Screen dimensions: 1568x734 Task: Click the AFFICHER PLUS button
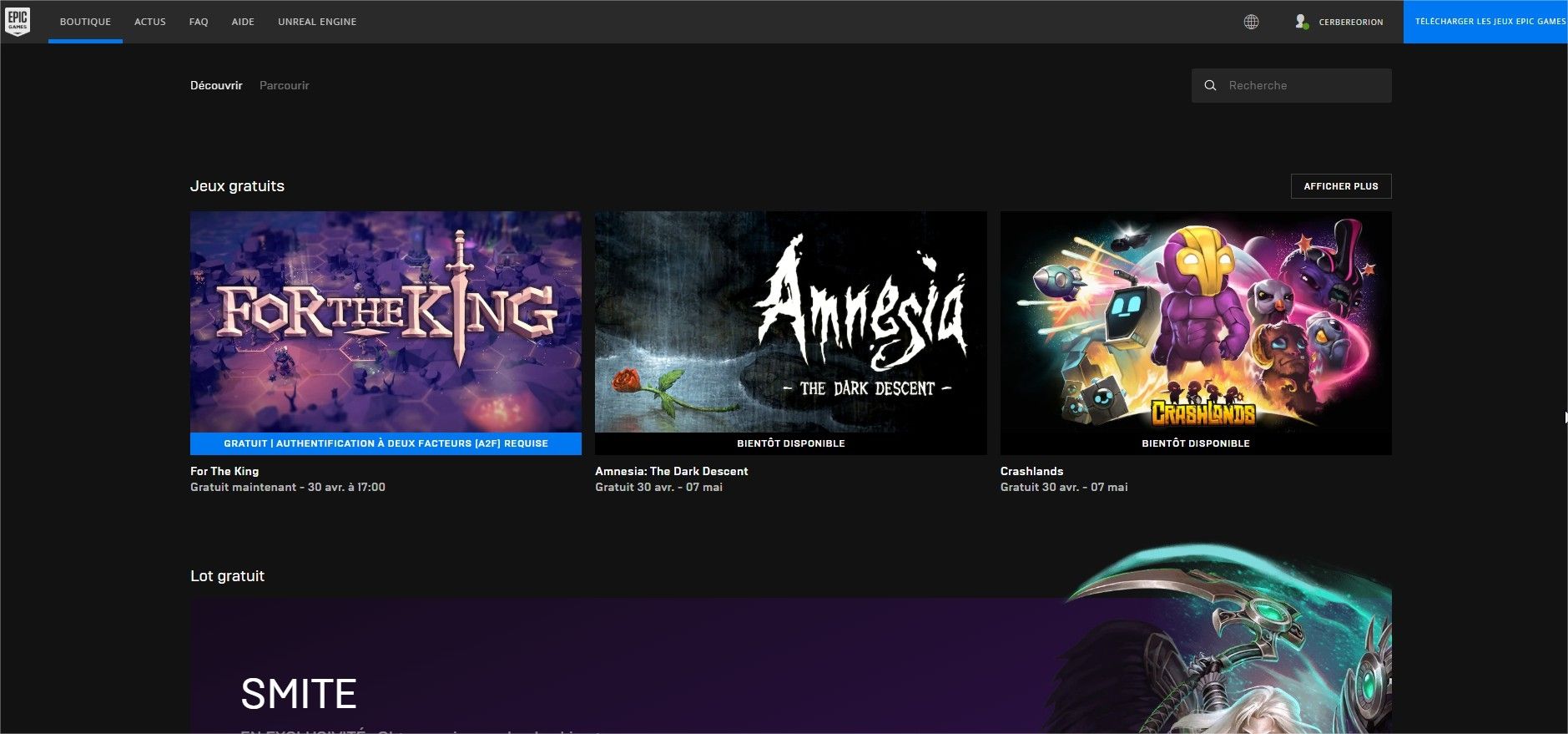coord(1341,186)
